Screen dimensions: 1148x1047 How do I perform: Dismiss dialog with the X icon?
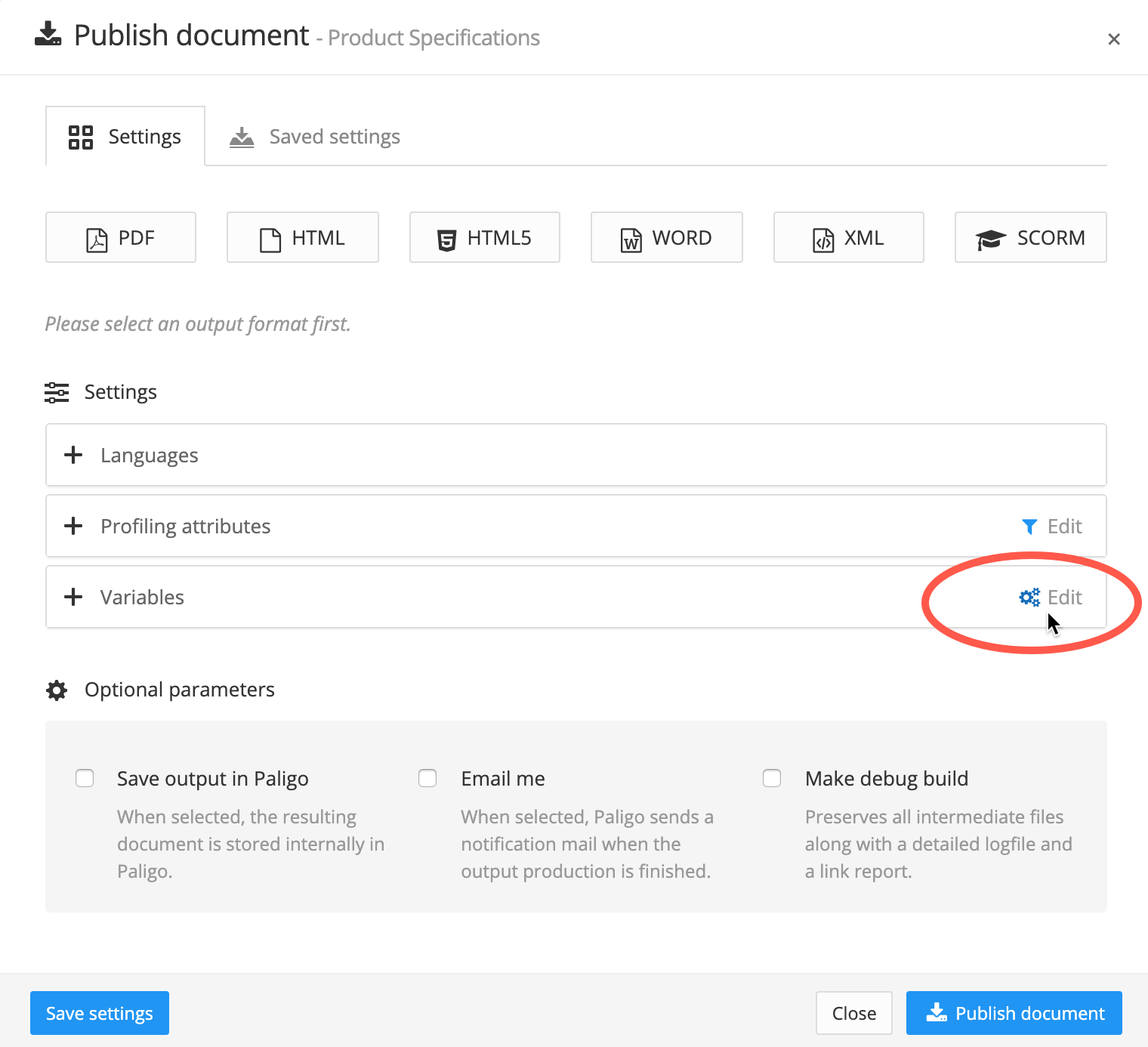point(1113,39)
